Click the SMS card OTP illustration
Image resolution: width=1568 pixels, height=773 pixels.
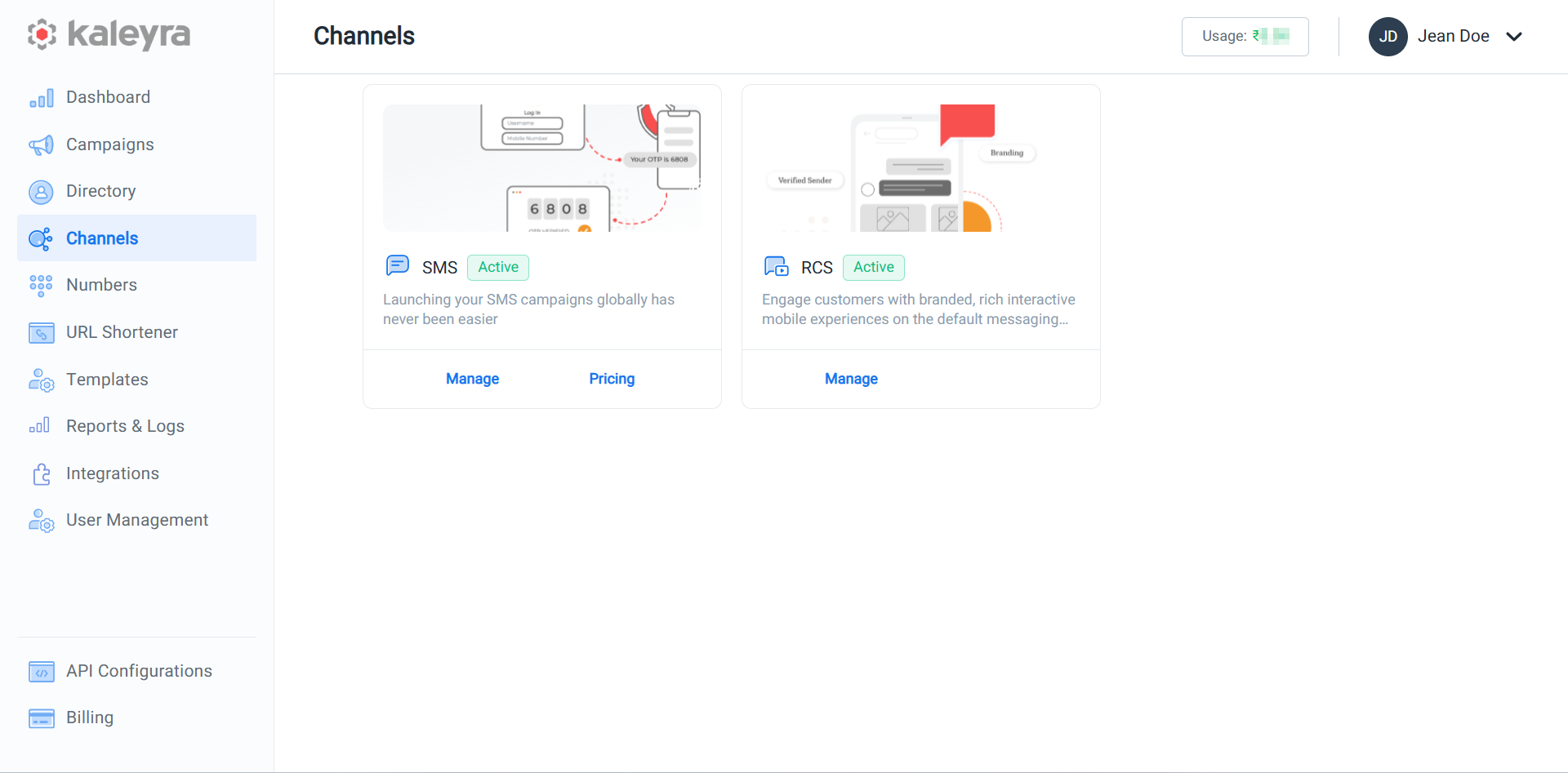[542, 168]
